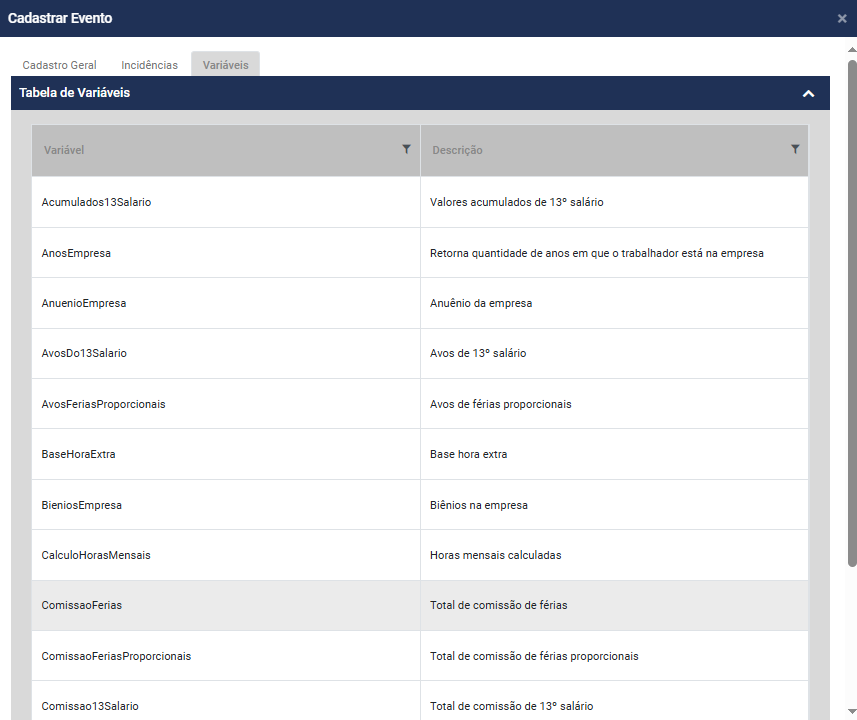The width and height of the screenshot is (857, 720).
Task: Switch to the Cadastro Geral tab
Action: (60, 65)
